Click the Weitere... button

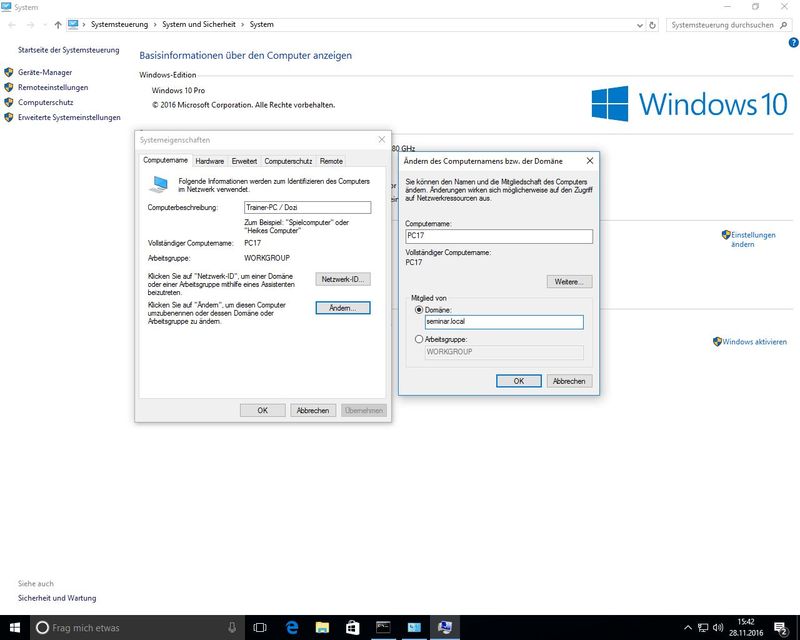pyautogui.click(x=569, y=282)
